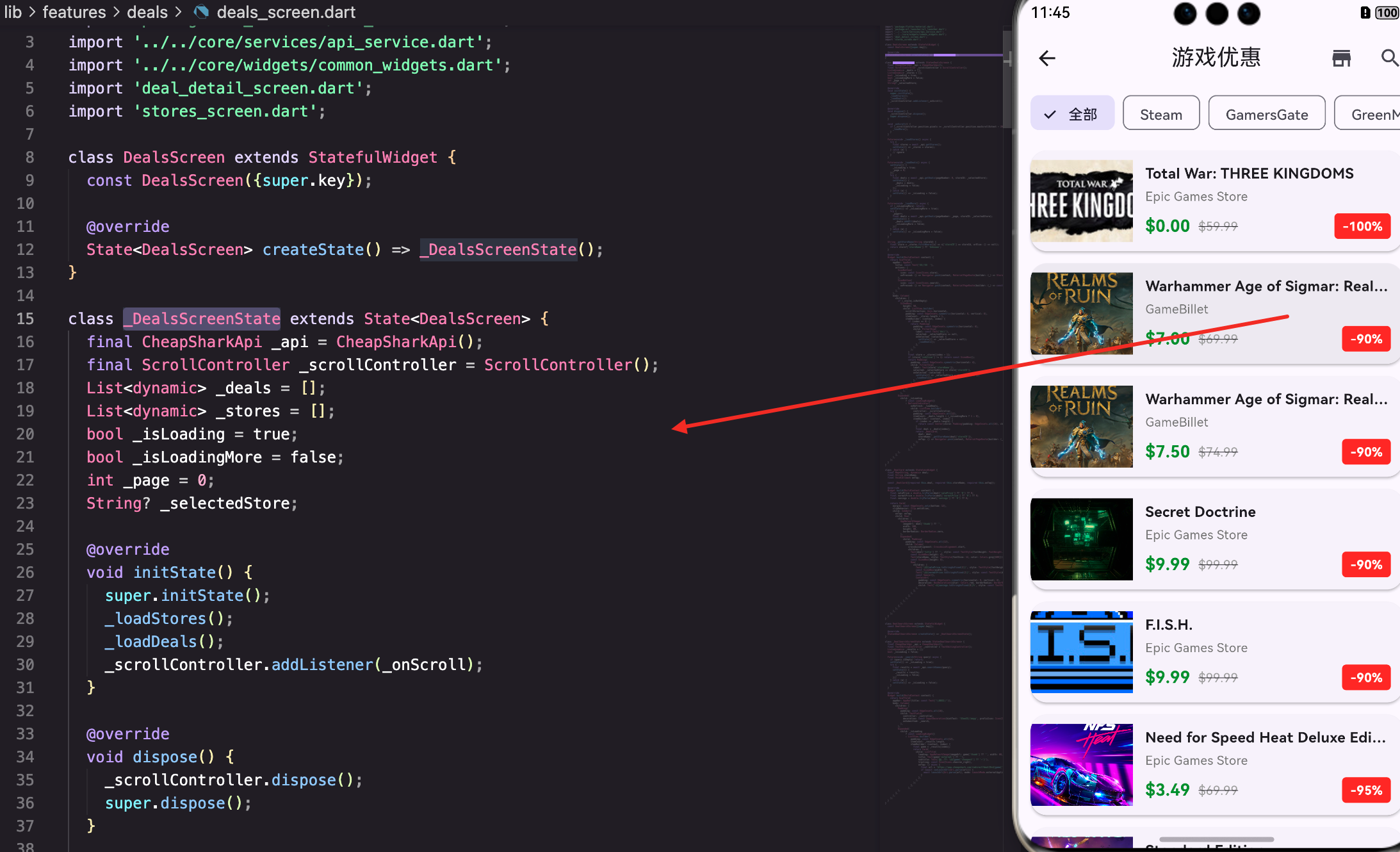Image resolution: width=1400 pixels, height=852 pixels.
Task: Toggle the GamersGate filter chip
Action: 1266,114
